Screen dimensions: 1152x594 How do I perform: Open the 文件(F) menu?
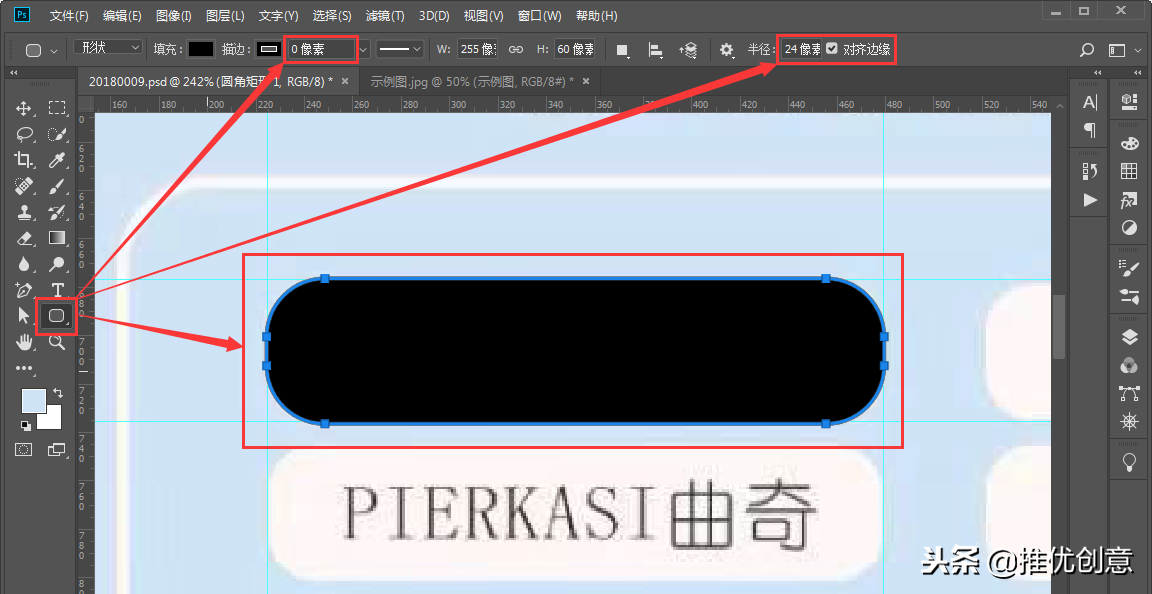(x=69, y=15)
